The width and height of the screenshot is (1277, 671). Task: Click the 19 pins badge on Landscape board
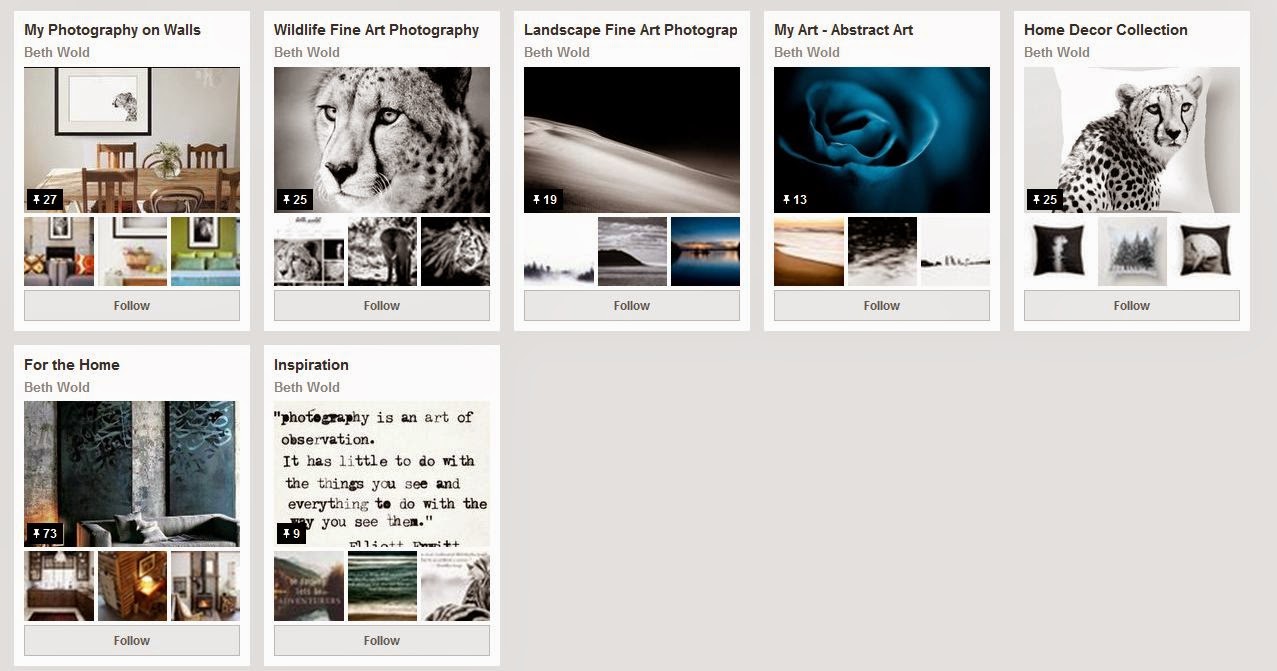click(x=545, y=199)
